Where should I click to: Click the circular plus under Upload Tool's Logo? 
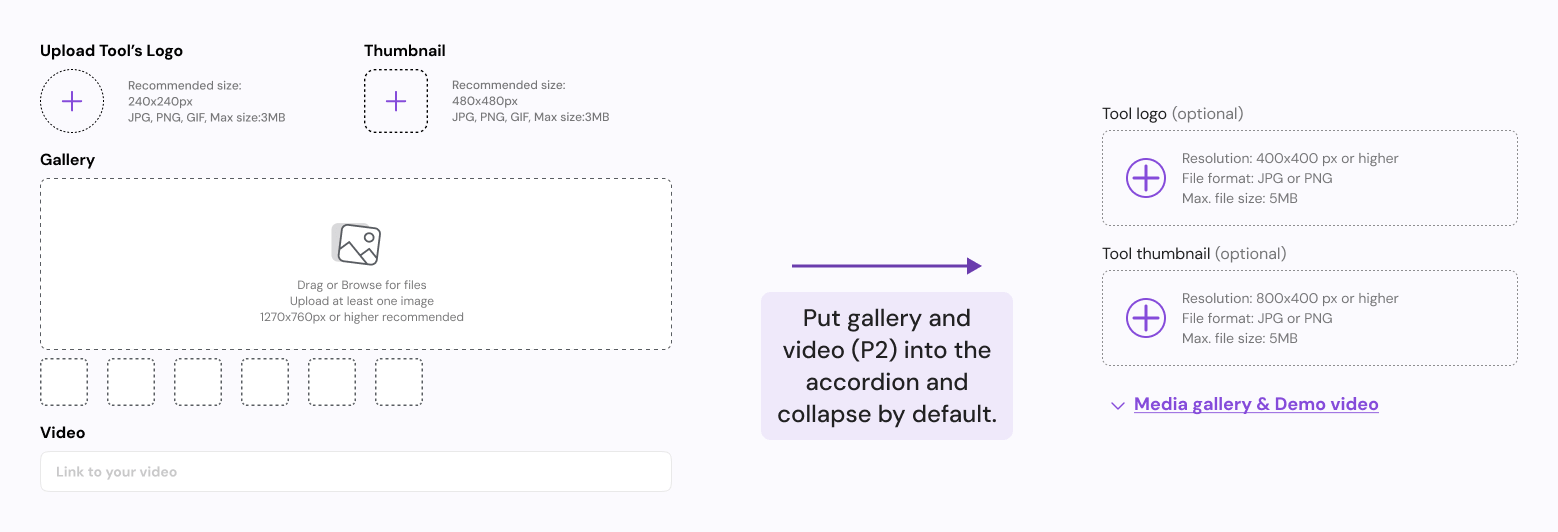point(72,101)
